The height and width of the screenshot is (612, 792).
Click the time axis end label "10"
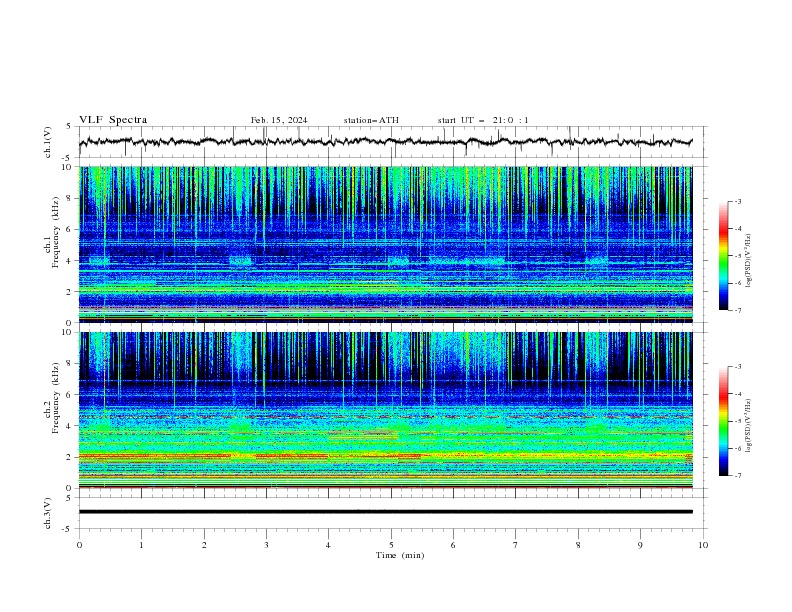click(x=703, y=545)
